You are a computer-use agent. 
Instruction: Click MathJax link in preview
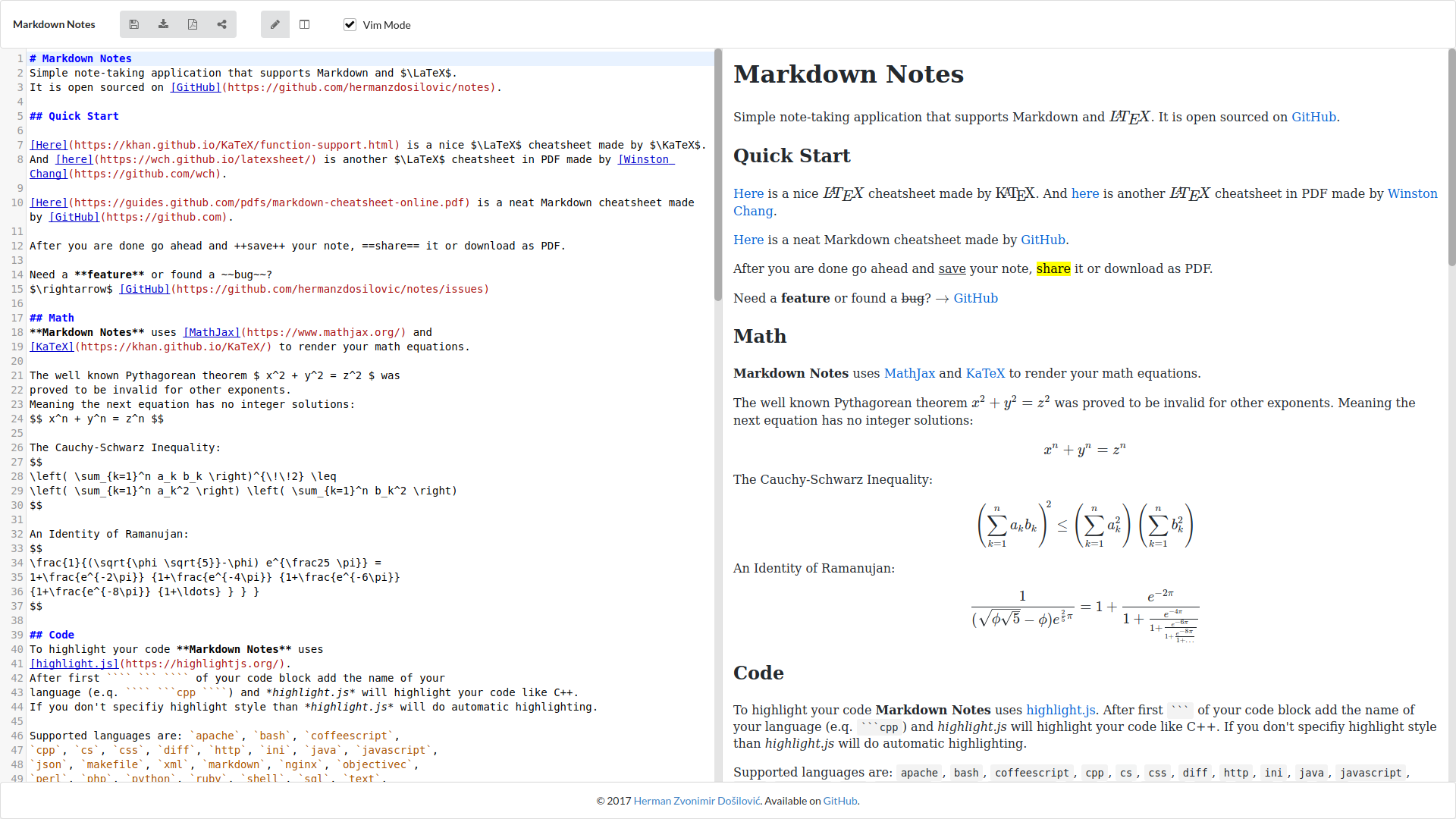(x=909, y=373)
